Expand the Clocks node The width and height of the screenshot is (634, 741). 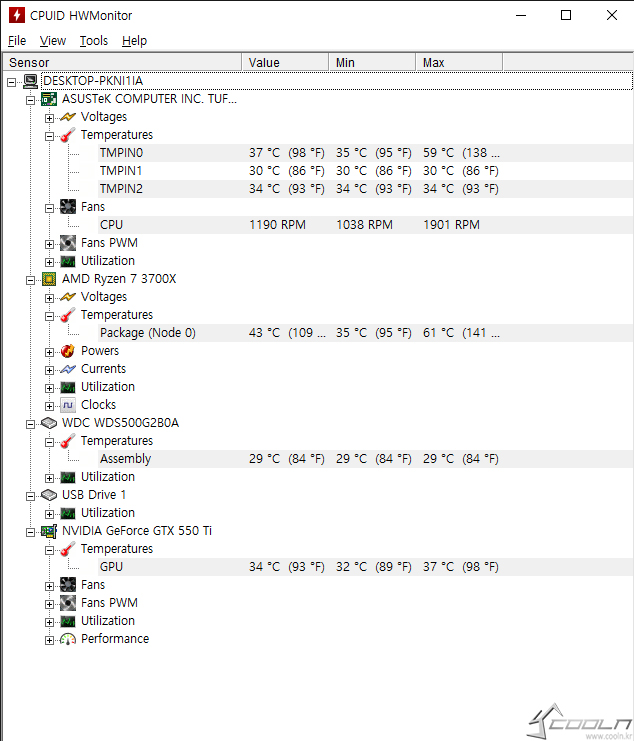49,406
